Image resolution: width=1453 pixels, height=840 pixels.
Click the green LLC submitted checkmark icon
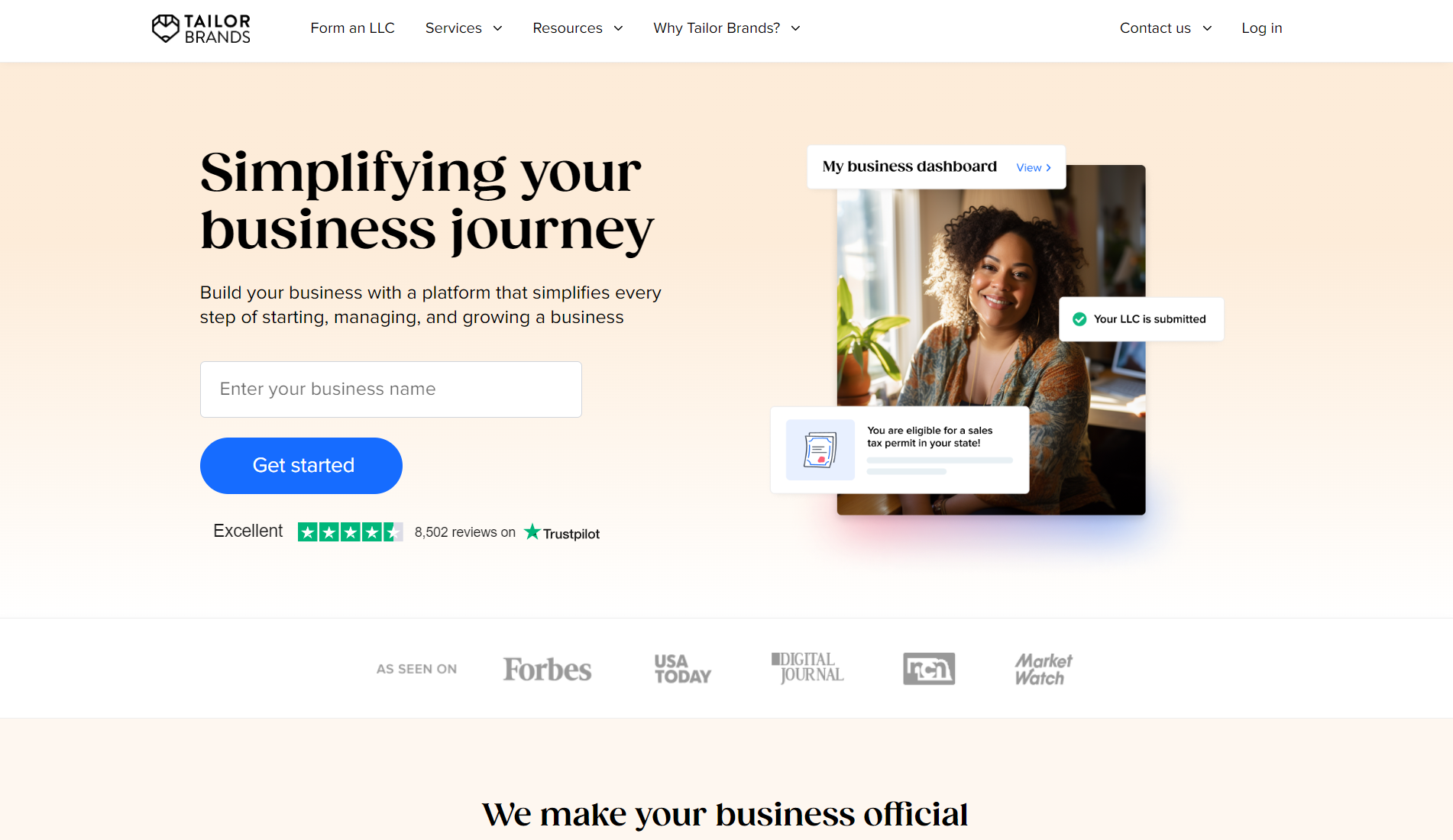1079,319
